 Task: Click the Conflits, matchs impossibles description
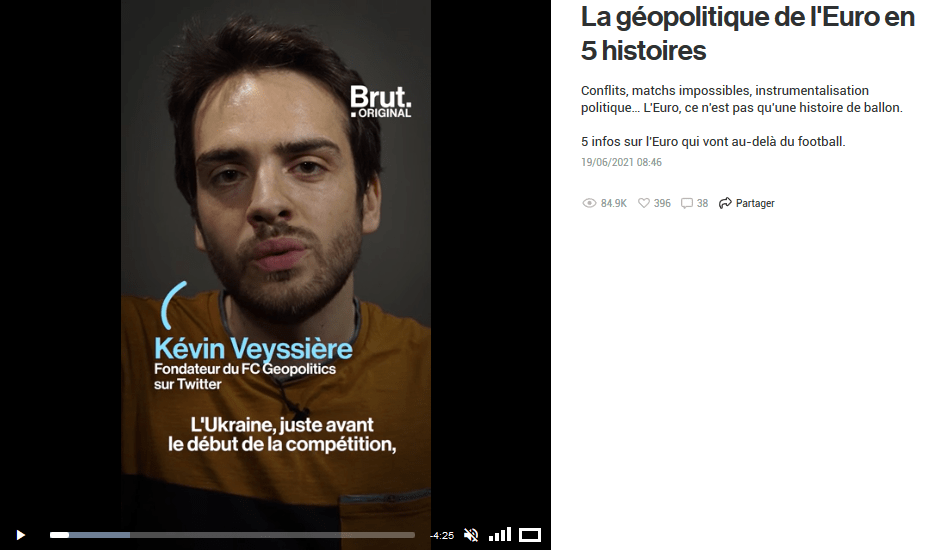(x=742, y=99)
